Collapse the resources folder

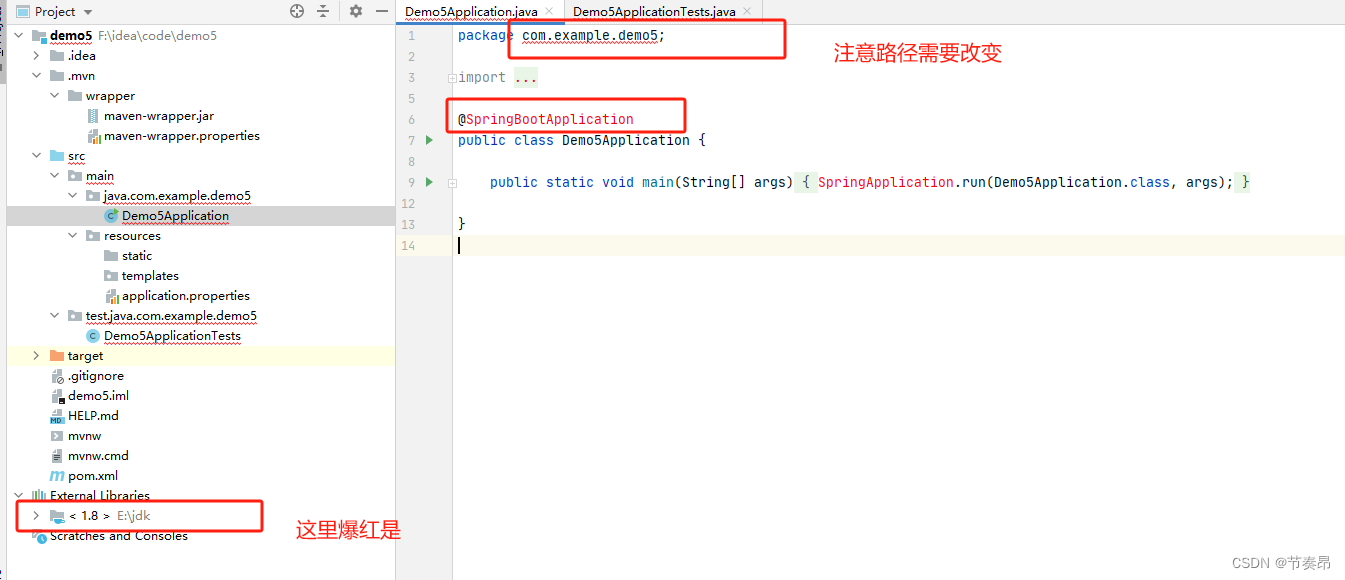tap(73, 236)
